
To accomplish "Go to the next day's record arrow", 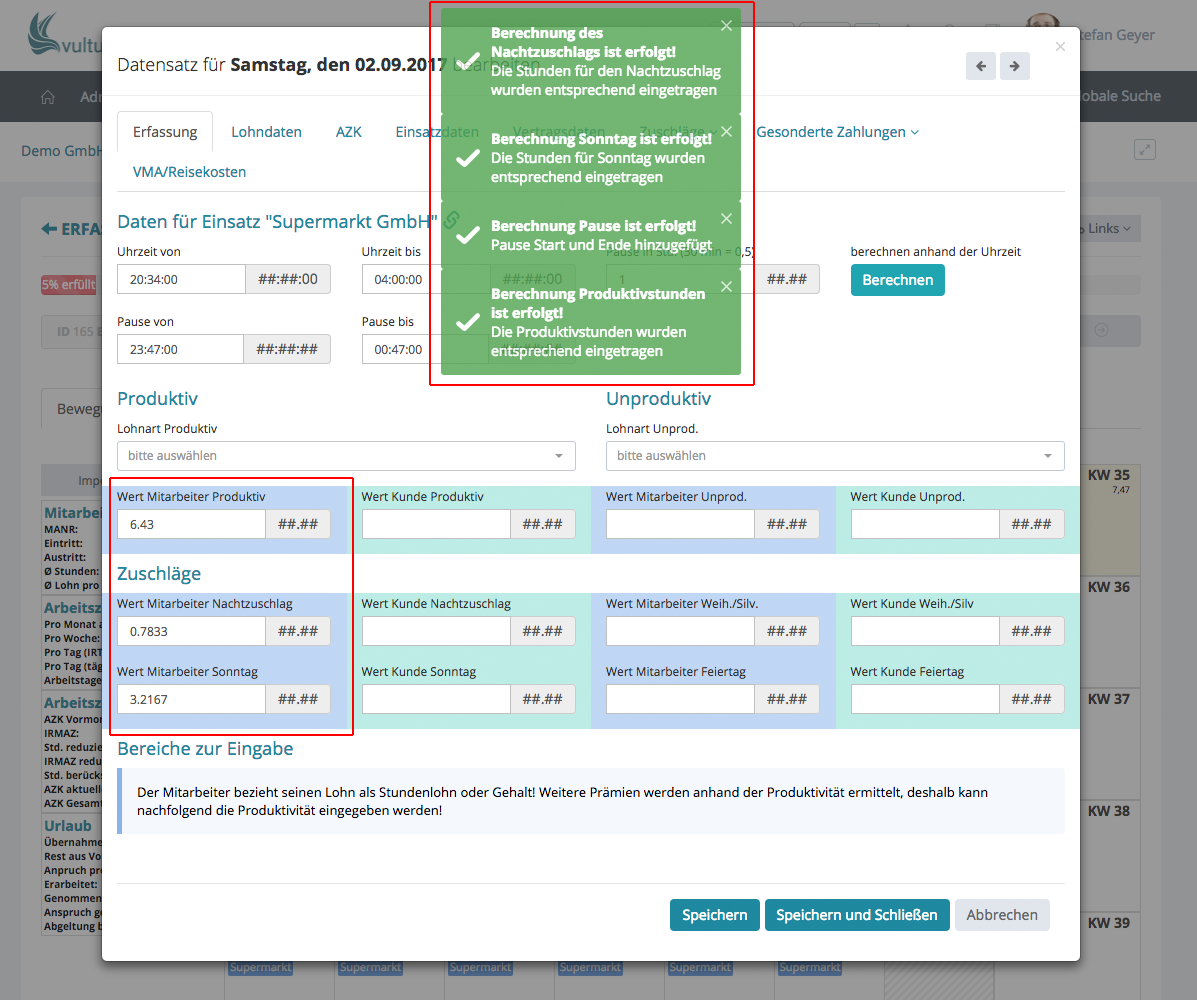I will click(1014, 66).
